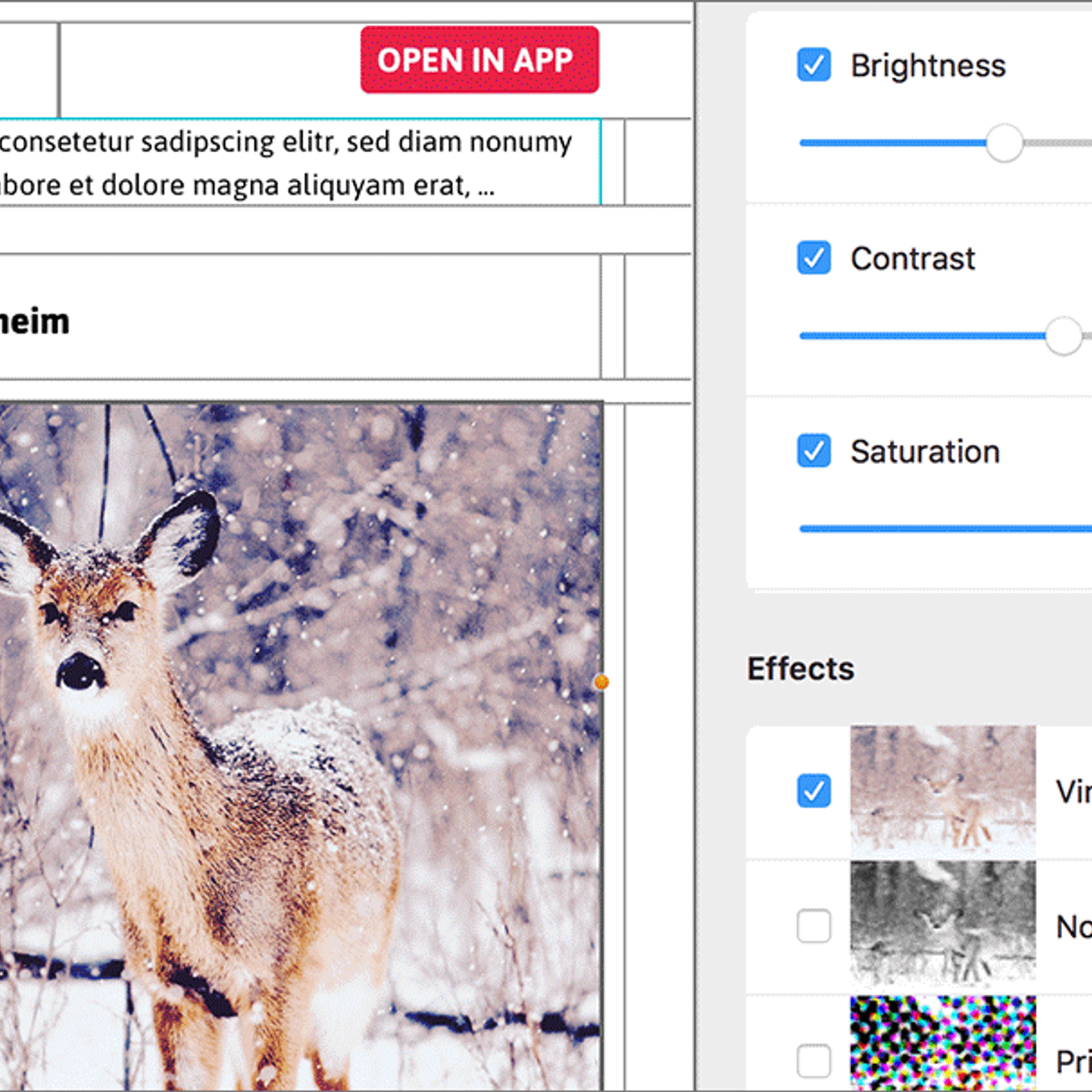Uncheck the Contrast checkbox
The width and height of the screenshot is (1092, 1092).
point(814,258)
